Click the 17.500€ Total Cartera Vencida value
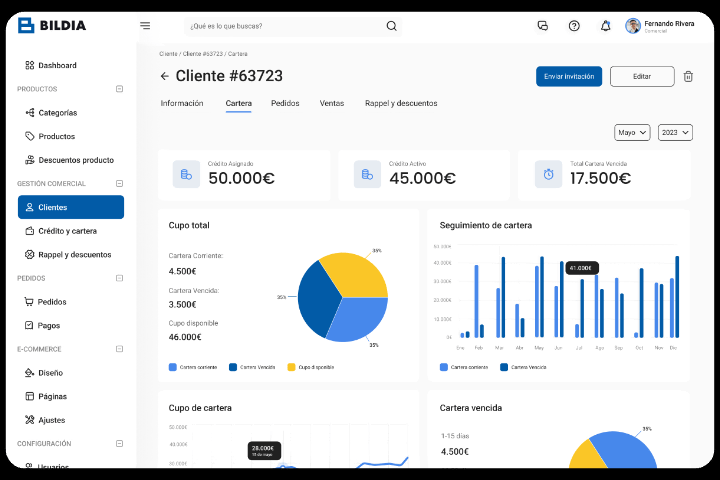This screenshot has height=480, width=720. tap(601, 178)
